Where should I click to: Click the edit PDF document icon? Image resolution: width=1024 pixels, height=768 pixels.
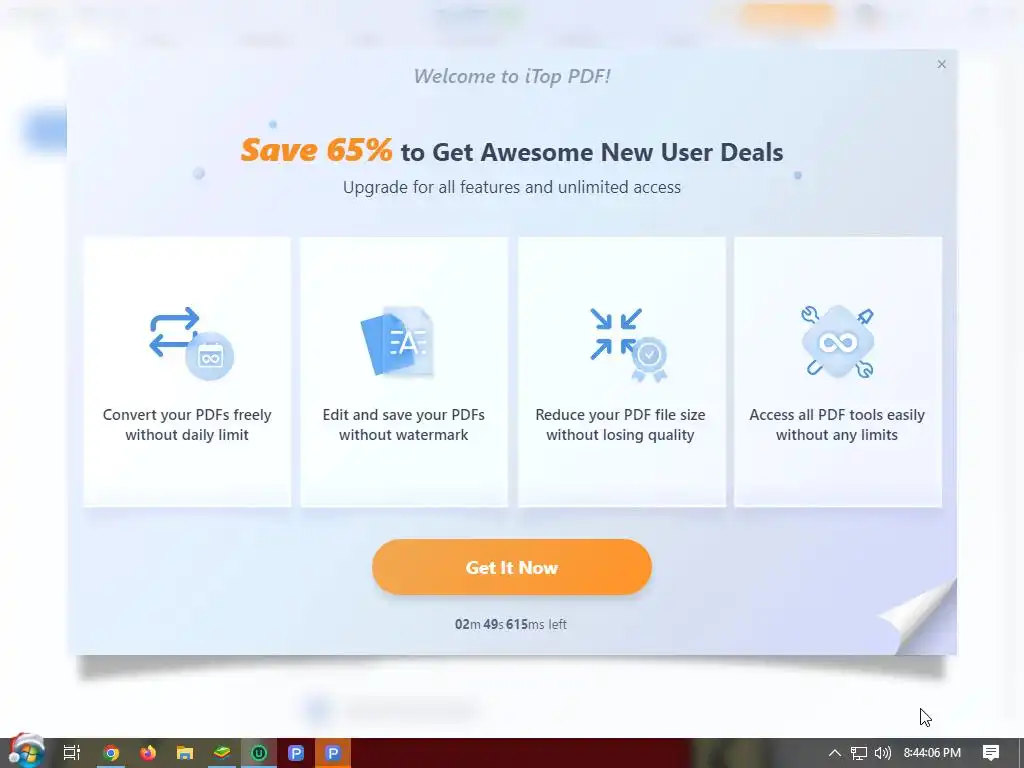(398, 342)
